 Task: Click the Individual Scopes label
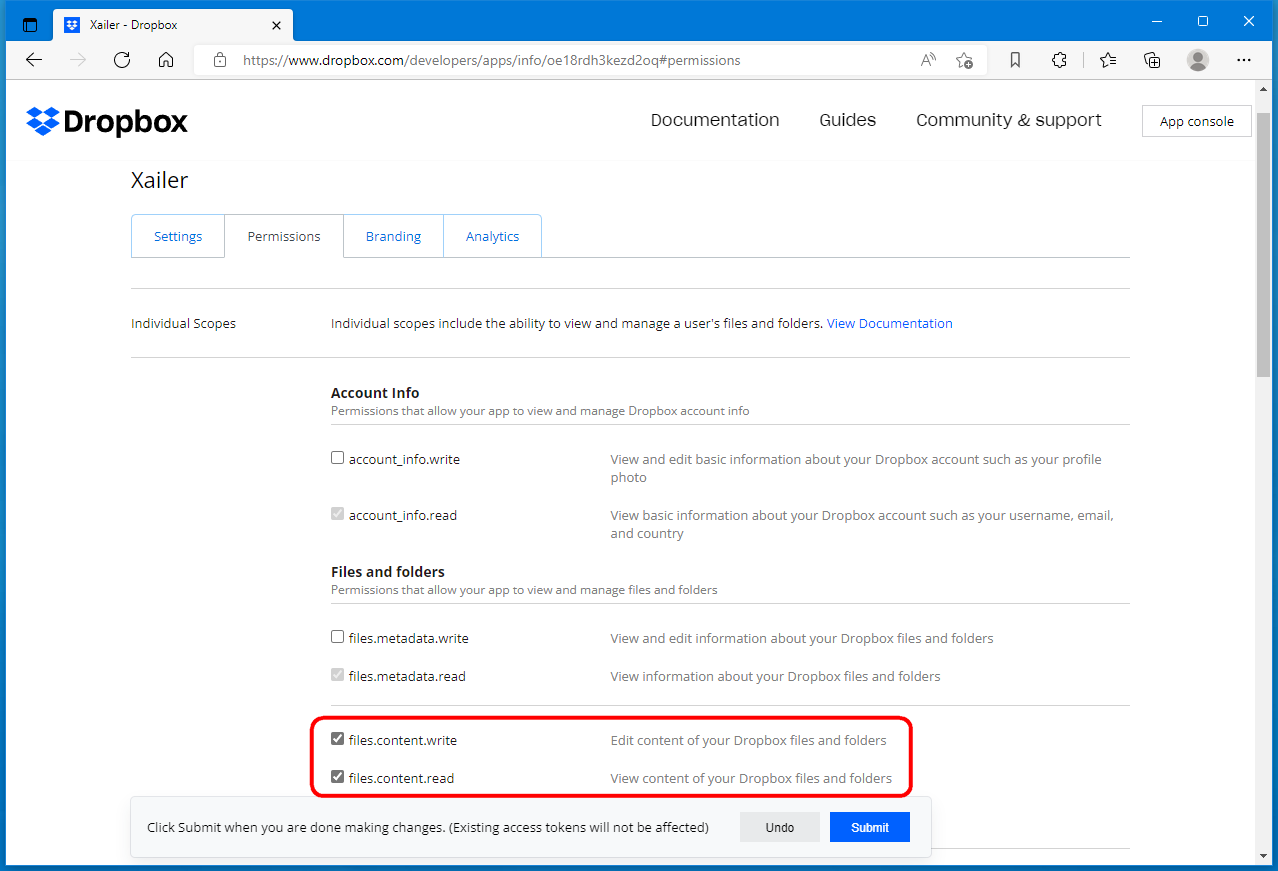(x=184, y=323)
